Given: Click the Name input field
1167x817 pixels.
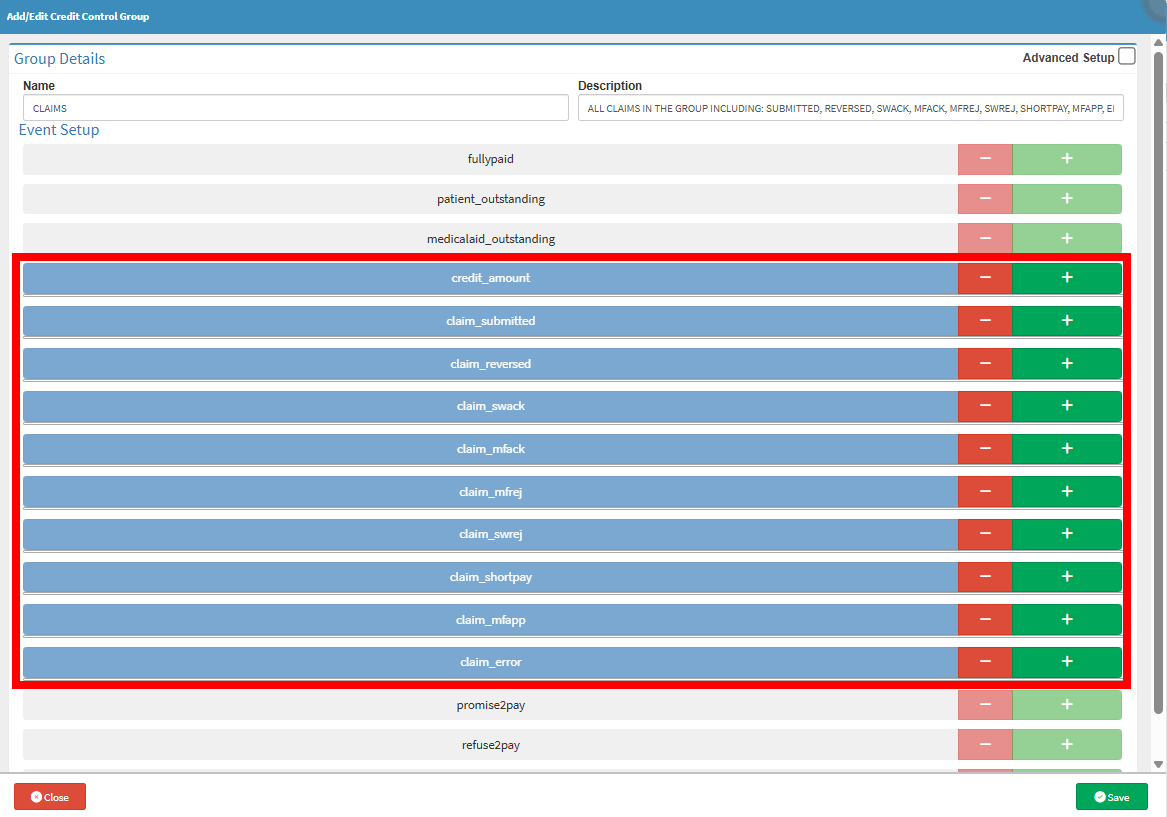Looking at the screenshot, I should (295, 108).
